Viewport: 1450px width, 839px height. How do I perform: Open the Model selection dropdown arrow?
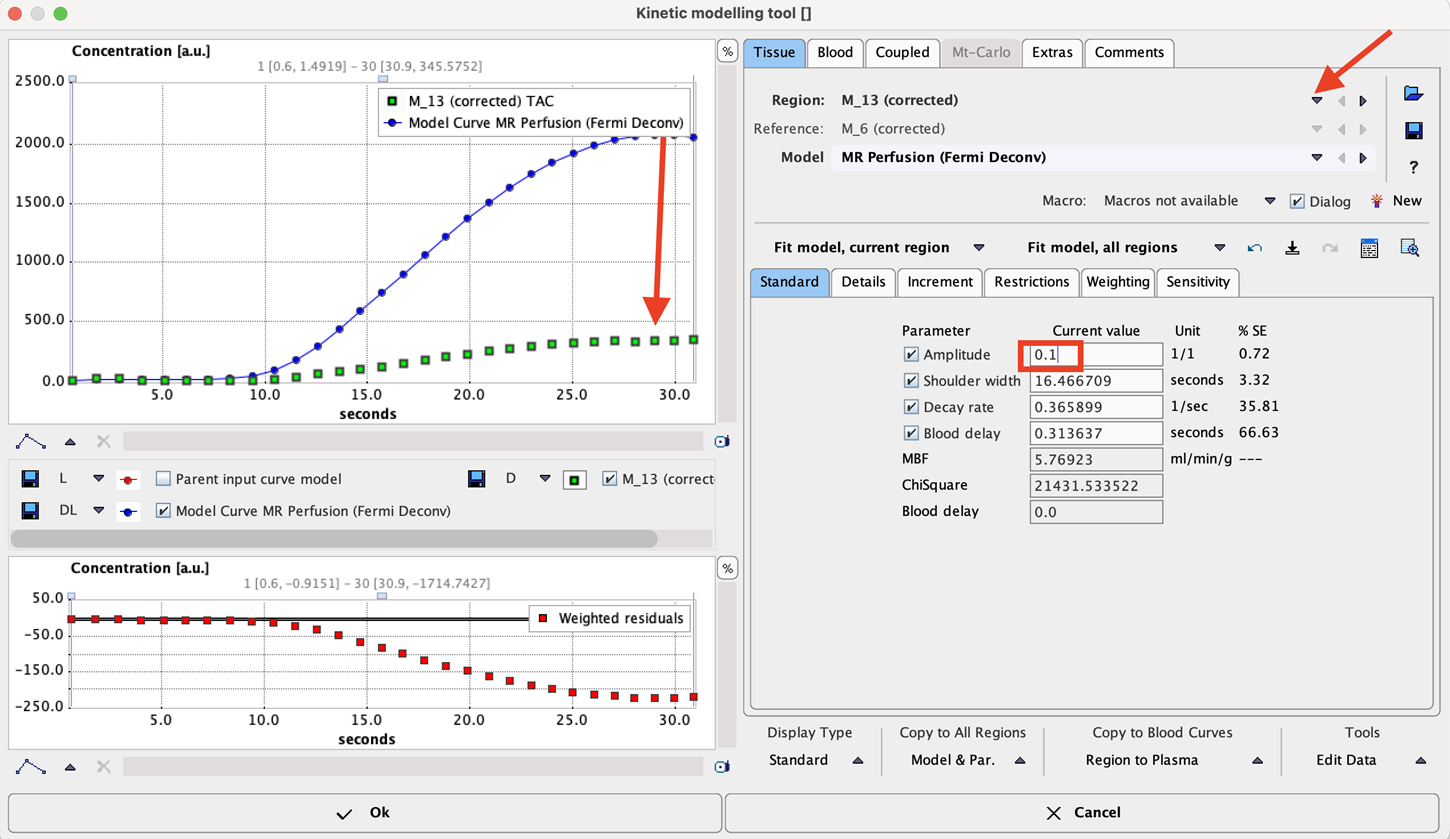coord(1317,158)
